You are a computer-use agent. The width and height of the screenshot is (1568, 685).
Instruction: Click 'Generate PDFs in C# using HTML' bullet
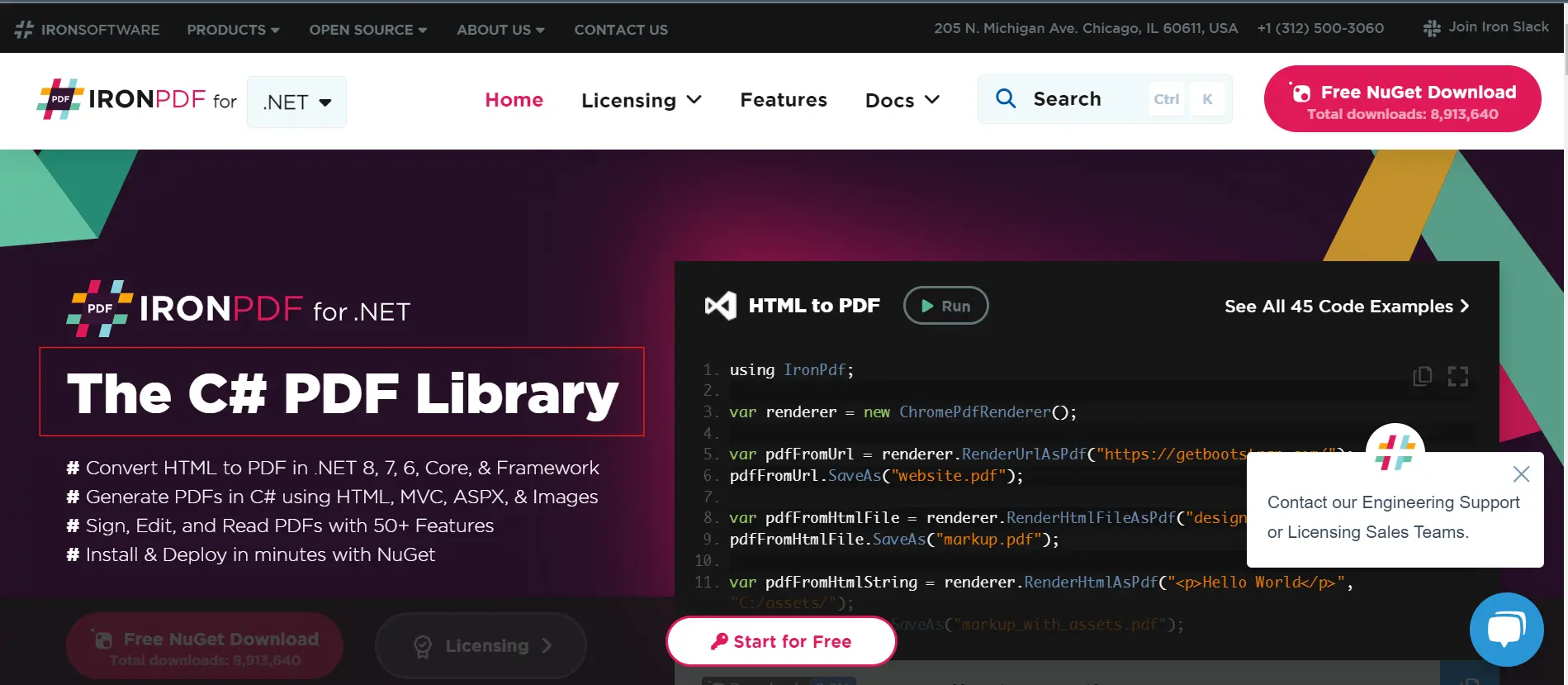point(332,497)
